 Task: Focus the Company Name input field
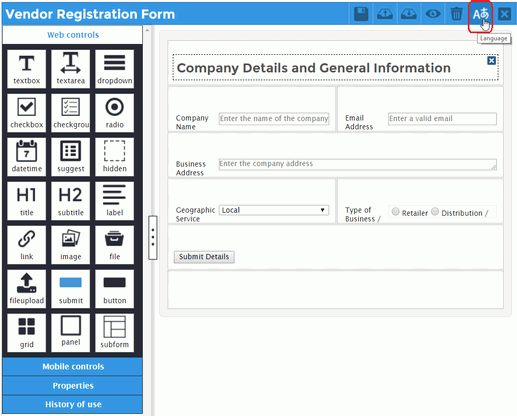pos(274,119)
